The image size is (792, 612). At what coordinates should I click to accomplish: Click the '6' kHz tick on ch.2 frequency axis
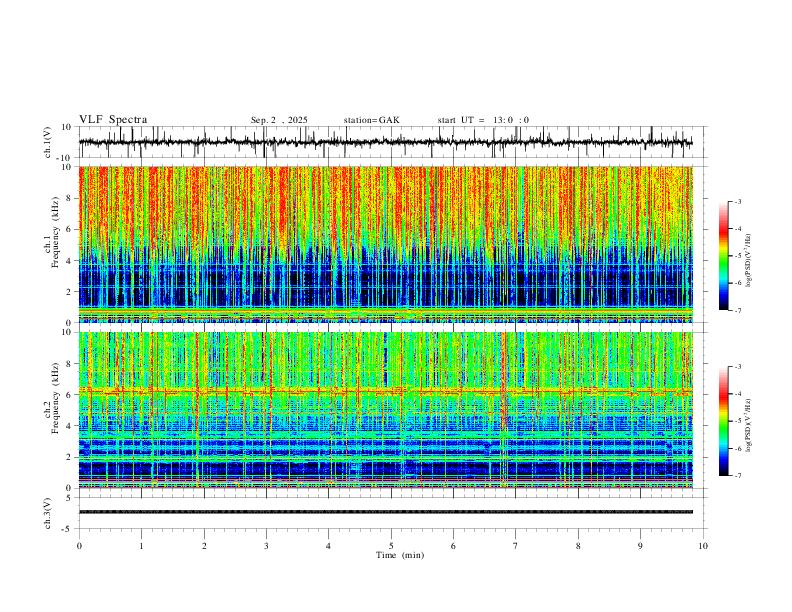point(69,394)
